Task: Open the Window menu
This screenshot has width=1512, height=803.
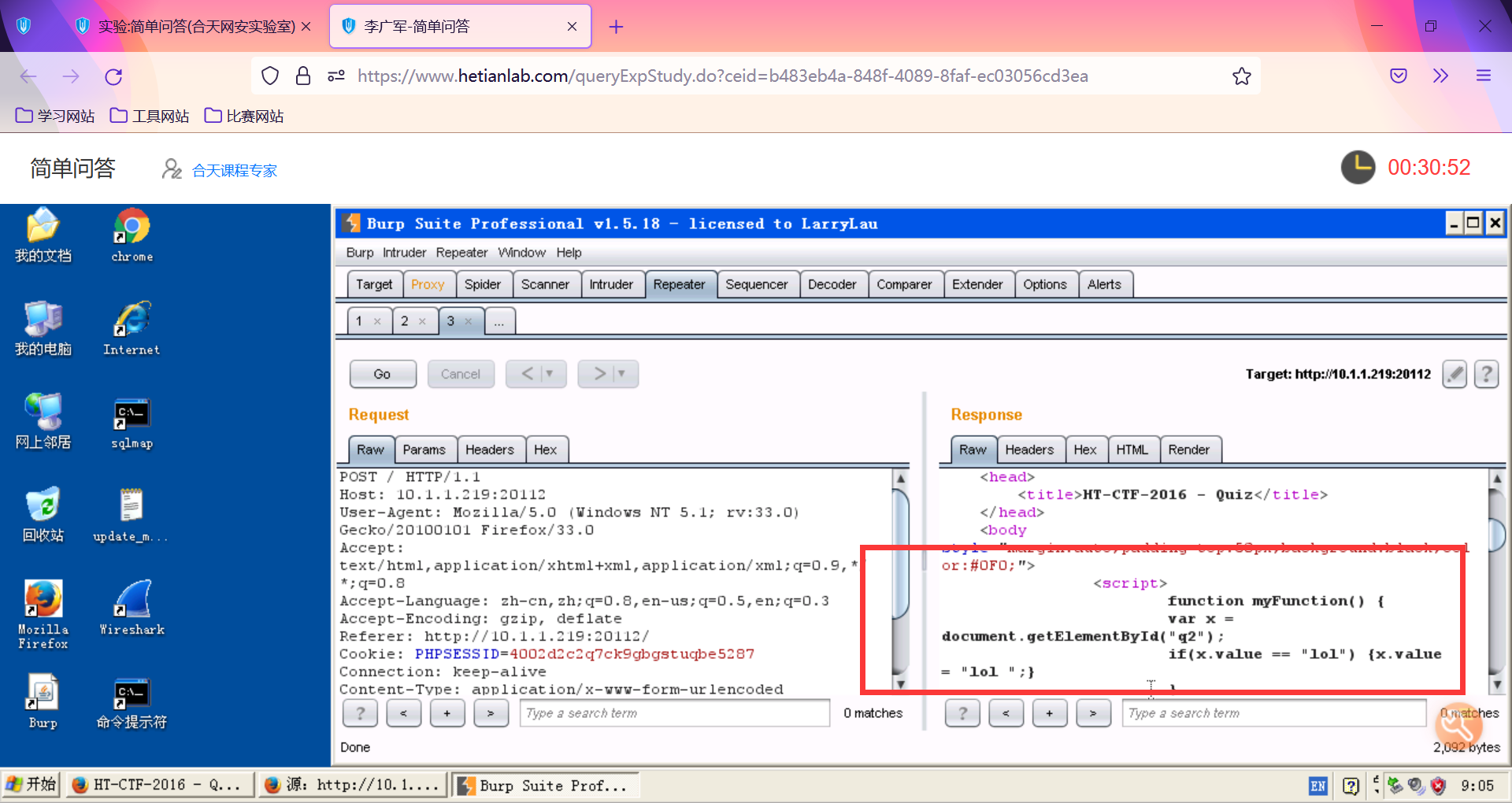Action: click(x=521, y=253)
